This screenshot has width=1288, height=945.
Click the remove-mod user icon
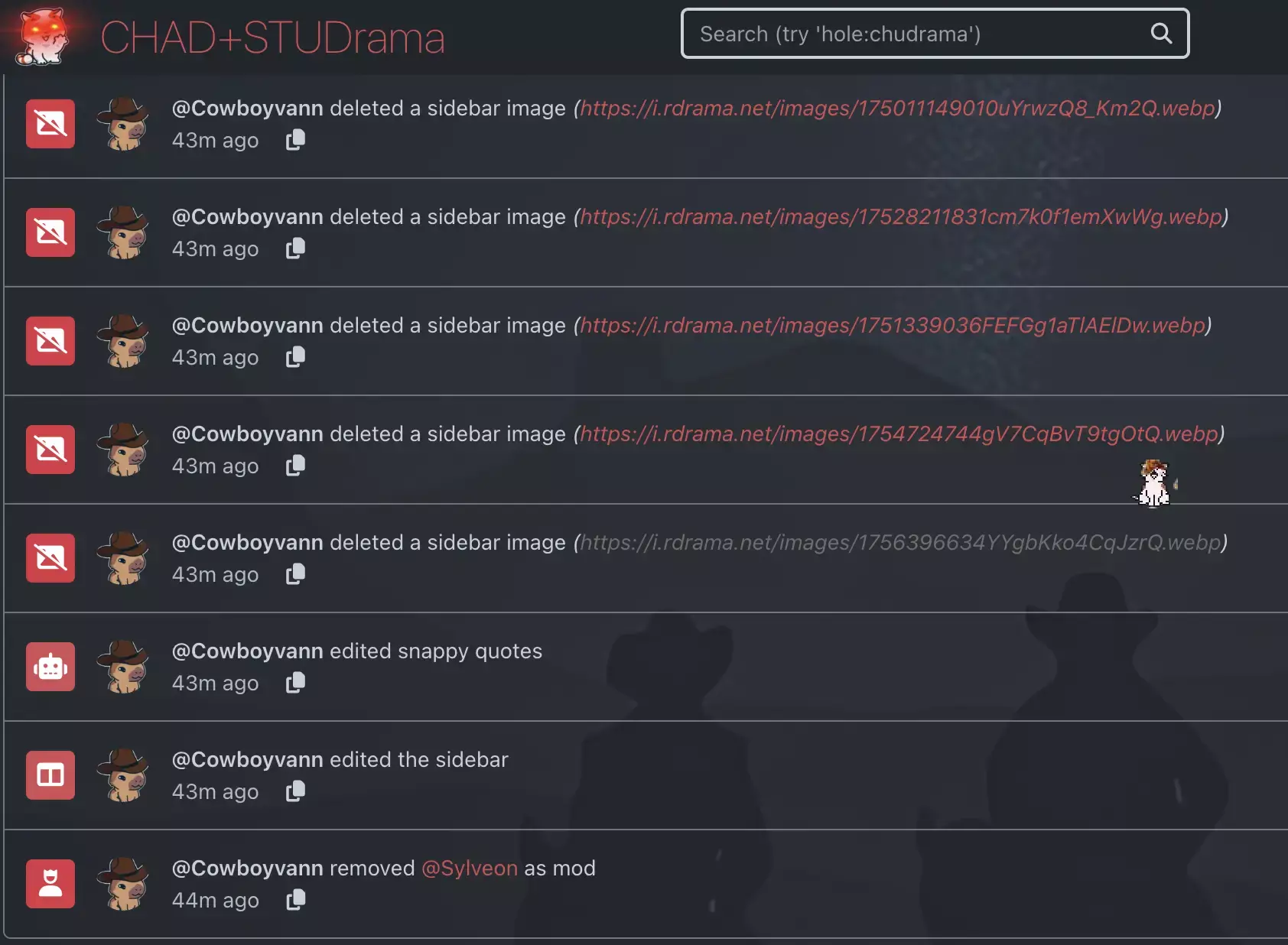(50, 884)
